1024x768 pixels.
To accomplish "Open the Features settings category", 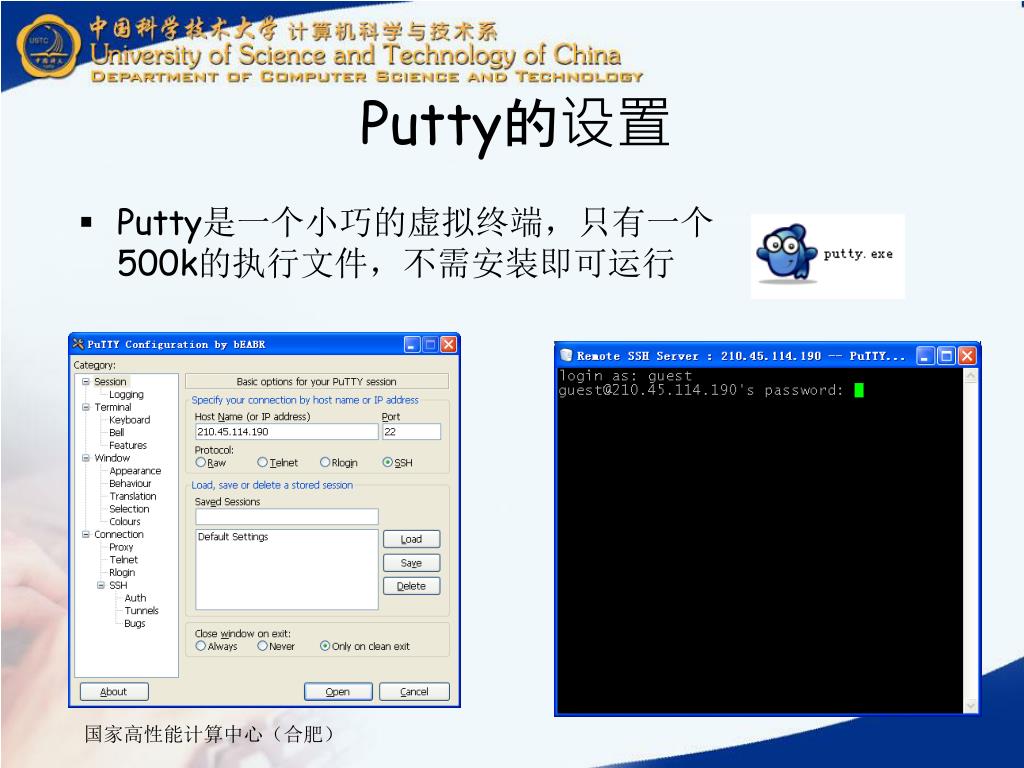I will tap(128, 445).
